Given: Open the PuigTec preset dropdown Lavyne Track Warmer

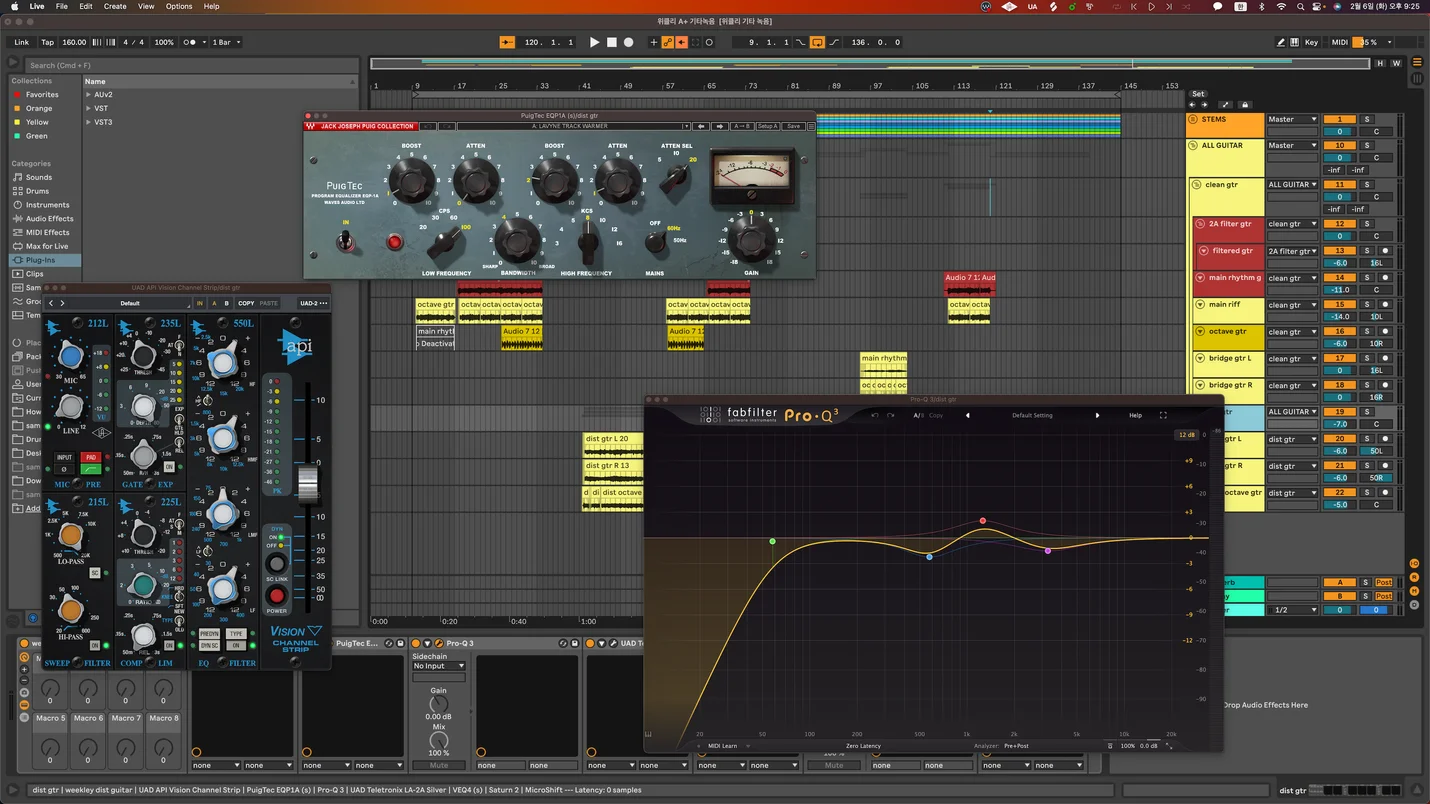Looking at the screenshot, I should (573, 126).
